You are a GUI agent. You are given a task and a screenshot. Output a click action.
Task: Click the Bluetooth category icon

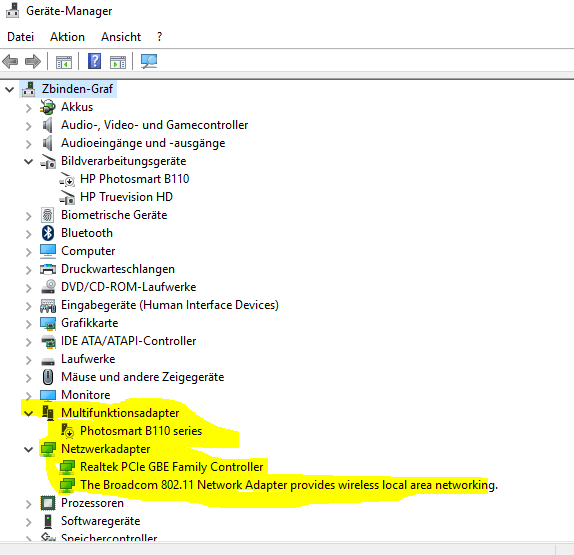(48, 233)
